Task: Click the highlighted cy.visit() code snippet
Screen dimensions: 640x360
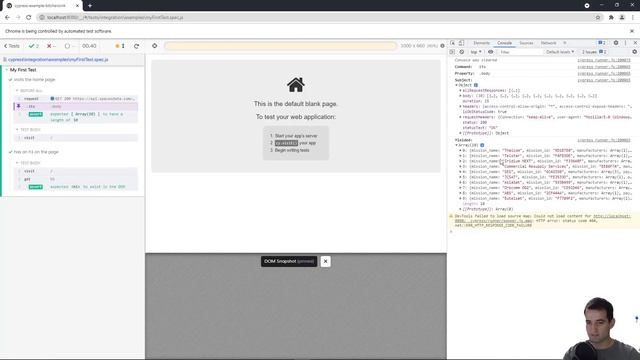Action: click(x=286, y=143)
